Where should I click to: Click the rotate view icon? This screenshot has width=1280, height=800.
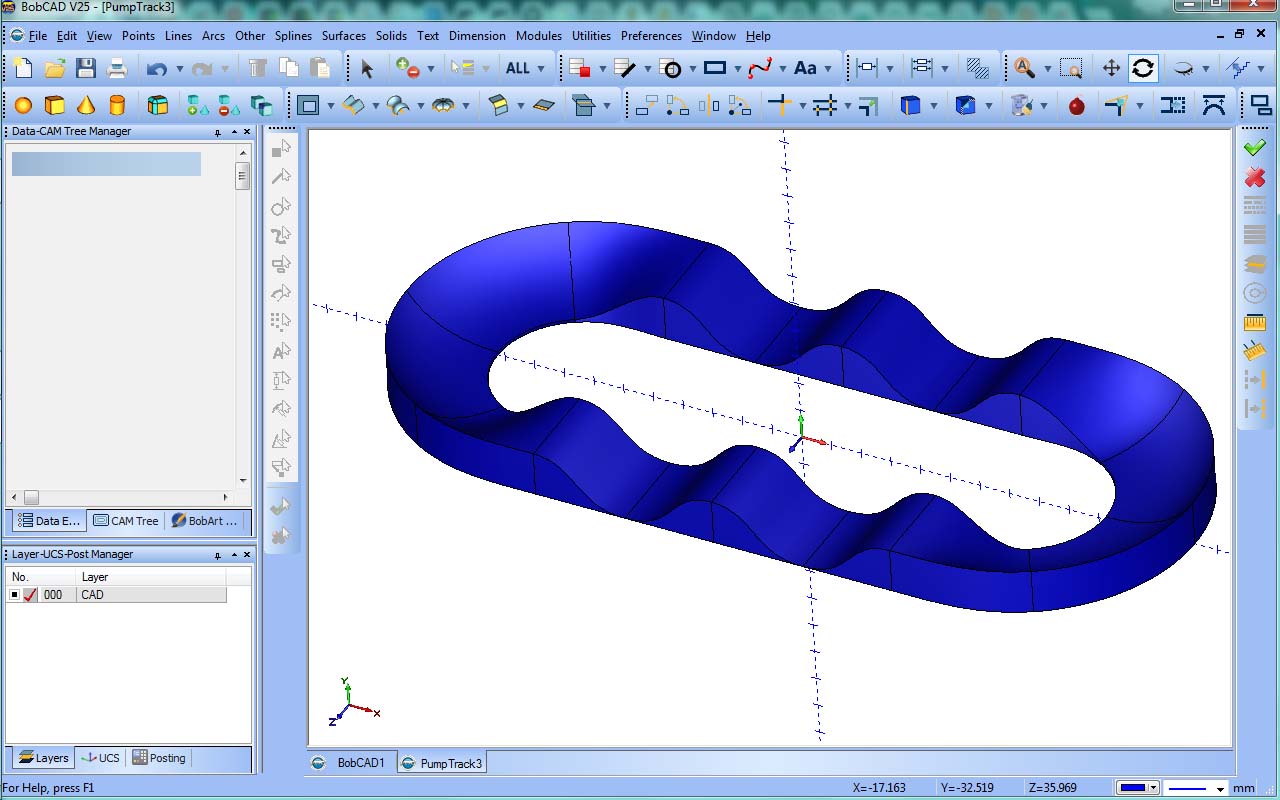coord(1143,68)
